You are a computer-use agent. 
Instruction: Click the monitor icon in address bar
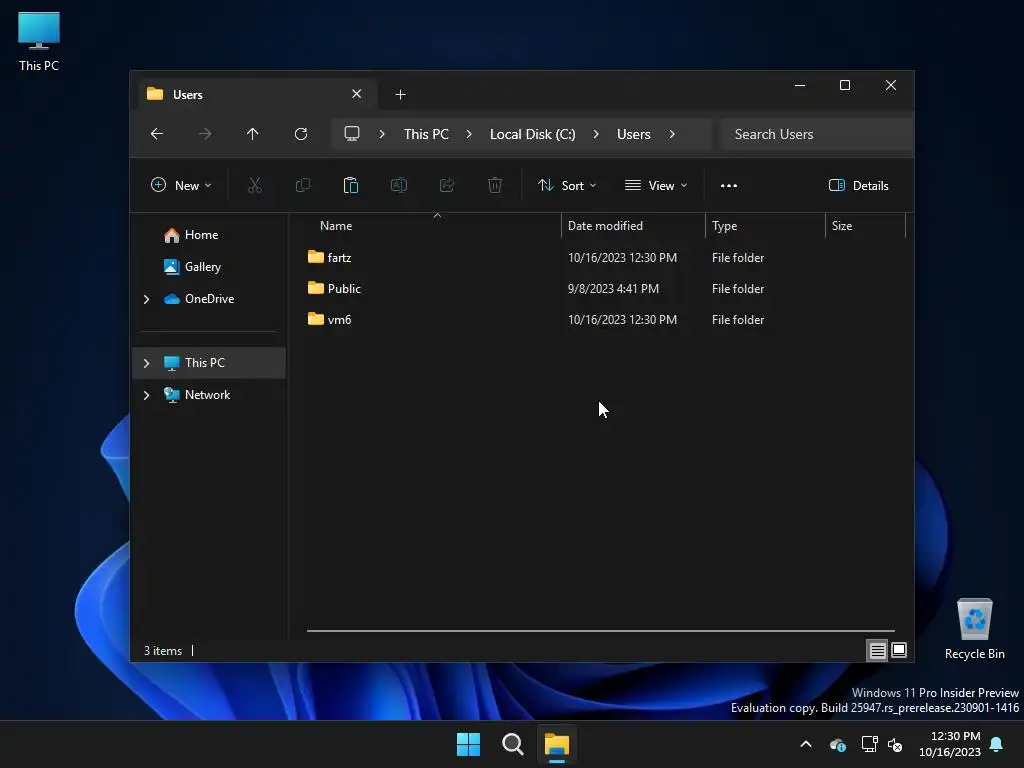pos(352,134)
